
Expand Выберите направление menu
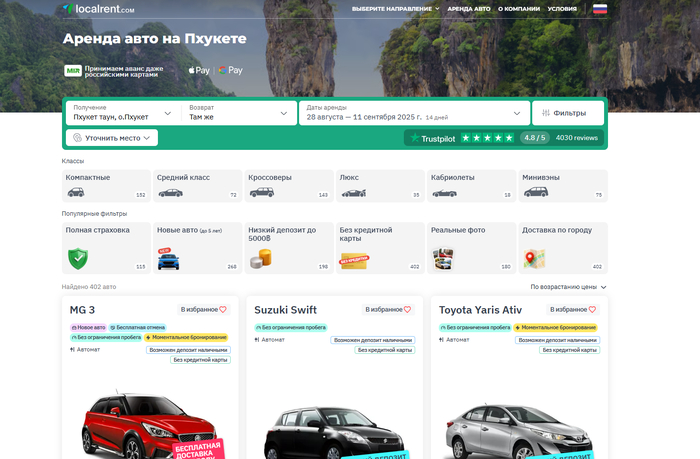coord(396,8)
